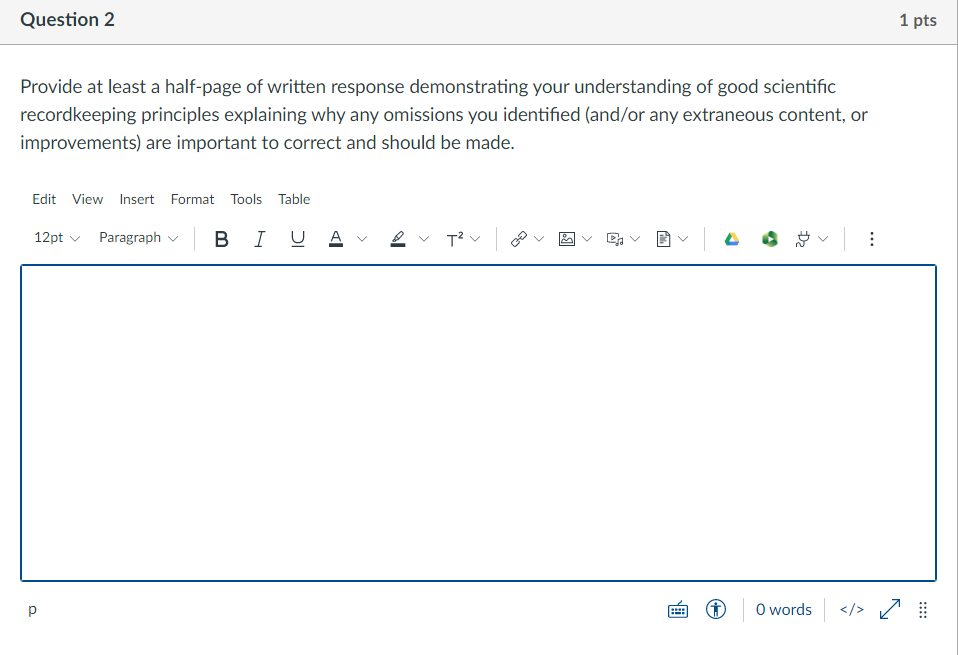Open Google Drive from the toolbar

[x=731, y=238]
